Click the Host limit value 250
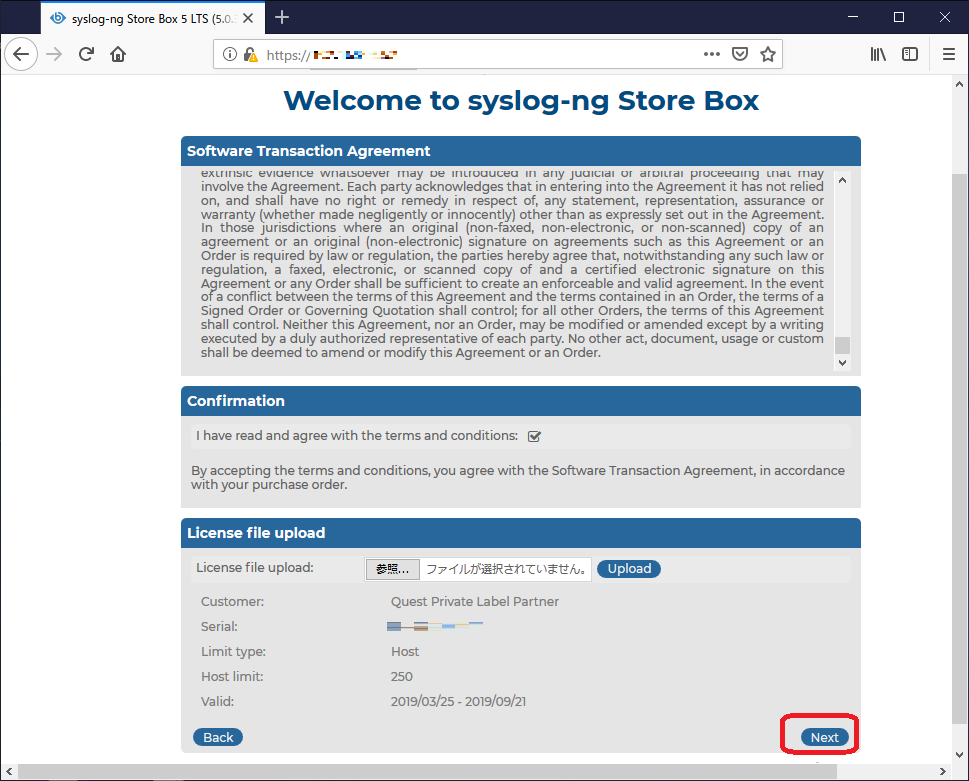The width and height of the screenshot is (969, 781). pyautogui.click(x=402, y=677)
